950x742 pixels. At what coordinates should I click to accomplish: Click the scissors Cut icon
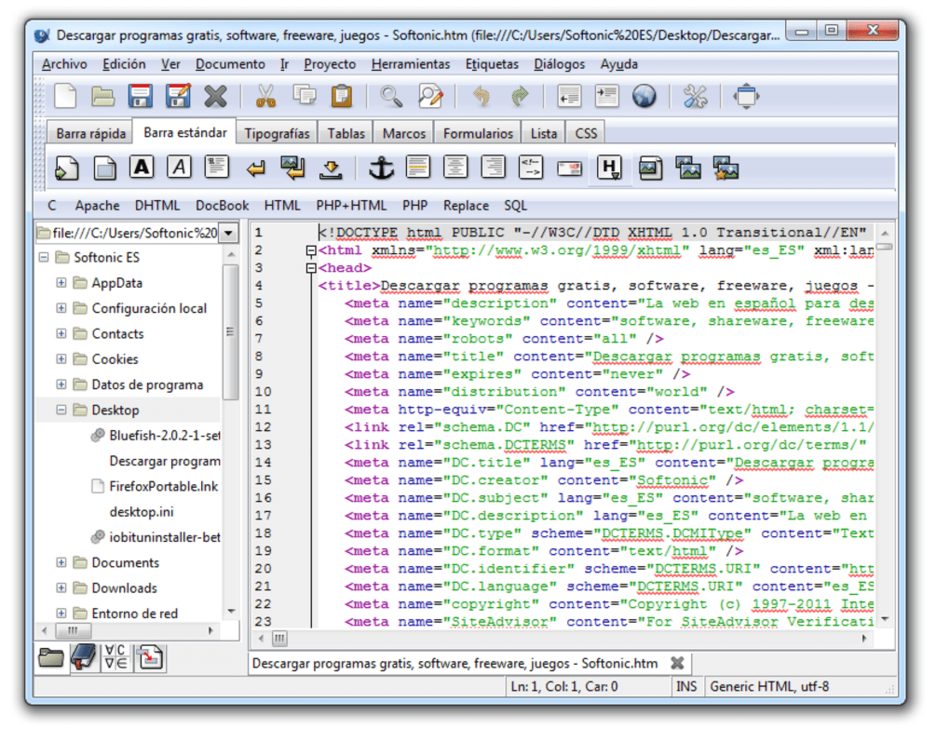click(265, 96)
